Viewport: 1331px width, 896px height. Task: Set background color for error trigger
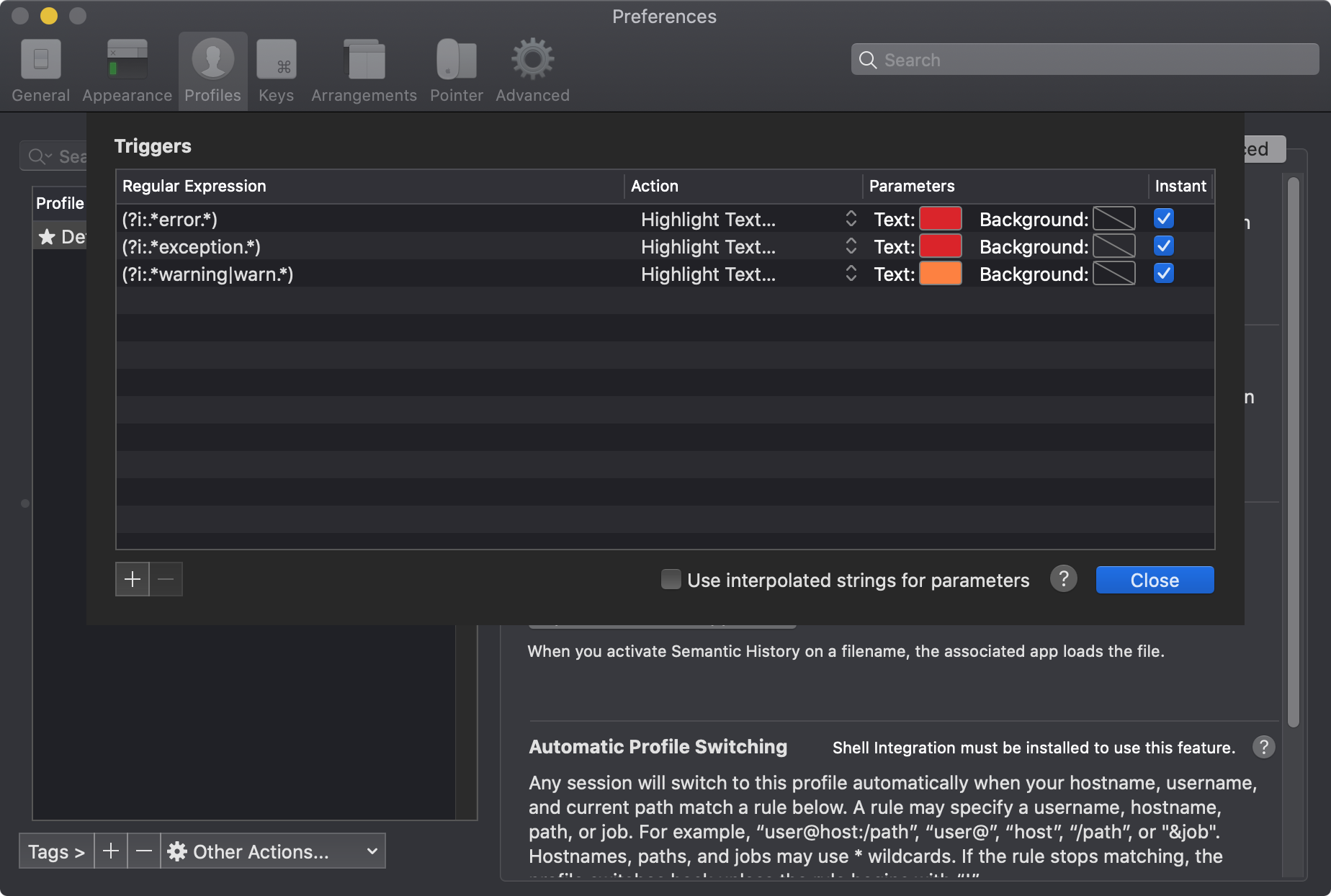(1113, 218)
